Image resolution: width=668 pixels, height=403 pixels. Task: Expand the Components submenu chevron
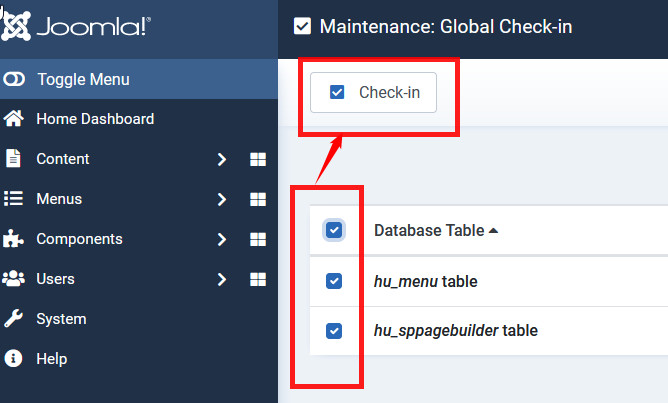coord(222,239)
